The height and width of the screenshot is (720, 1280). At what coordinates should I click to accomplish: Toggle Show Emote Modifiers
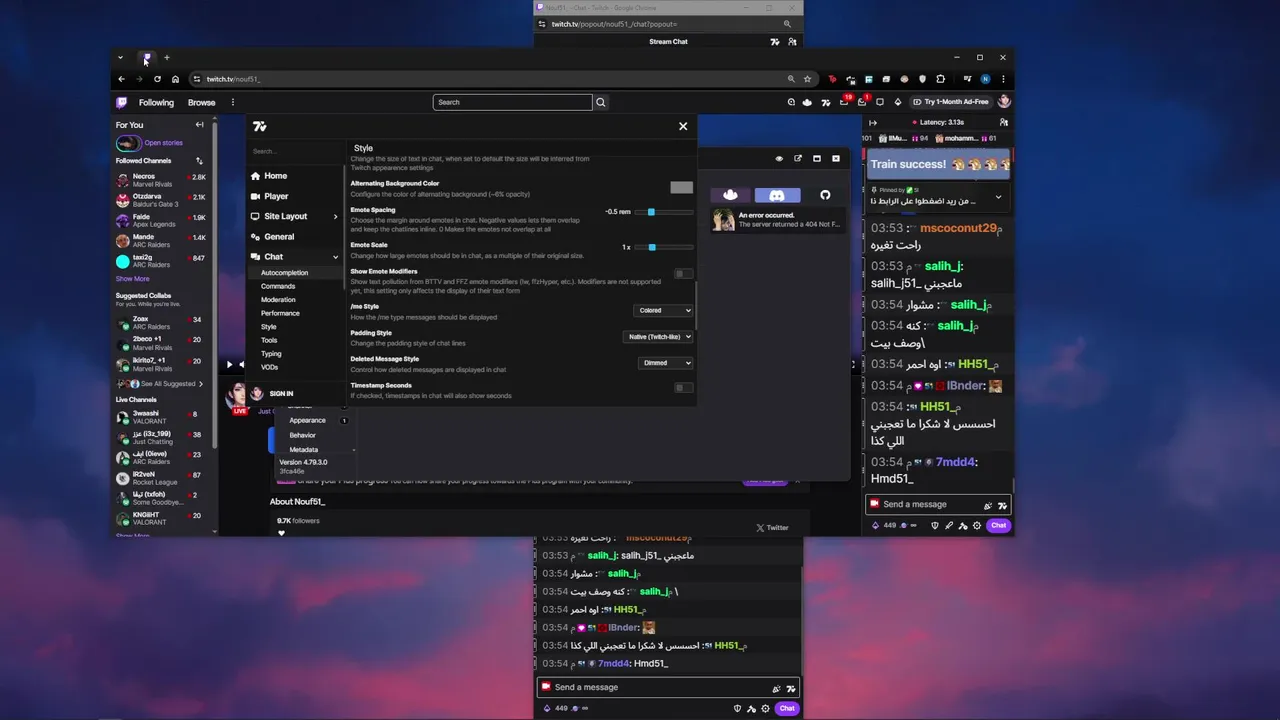click(682, 273)
